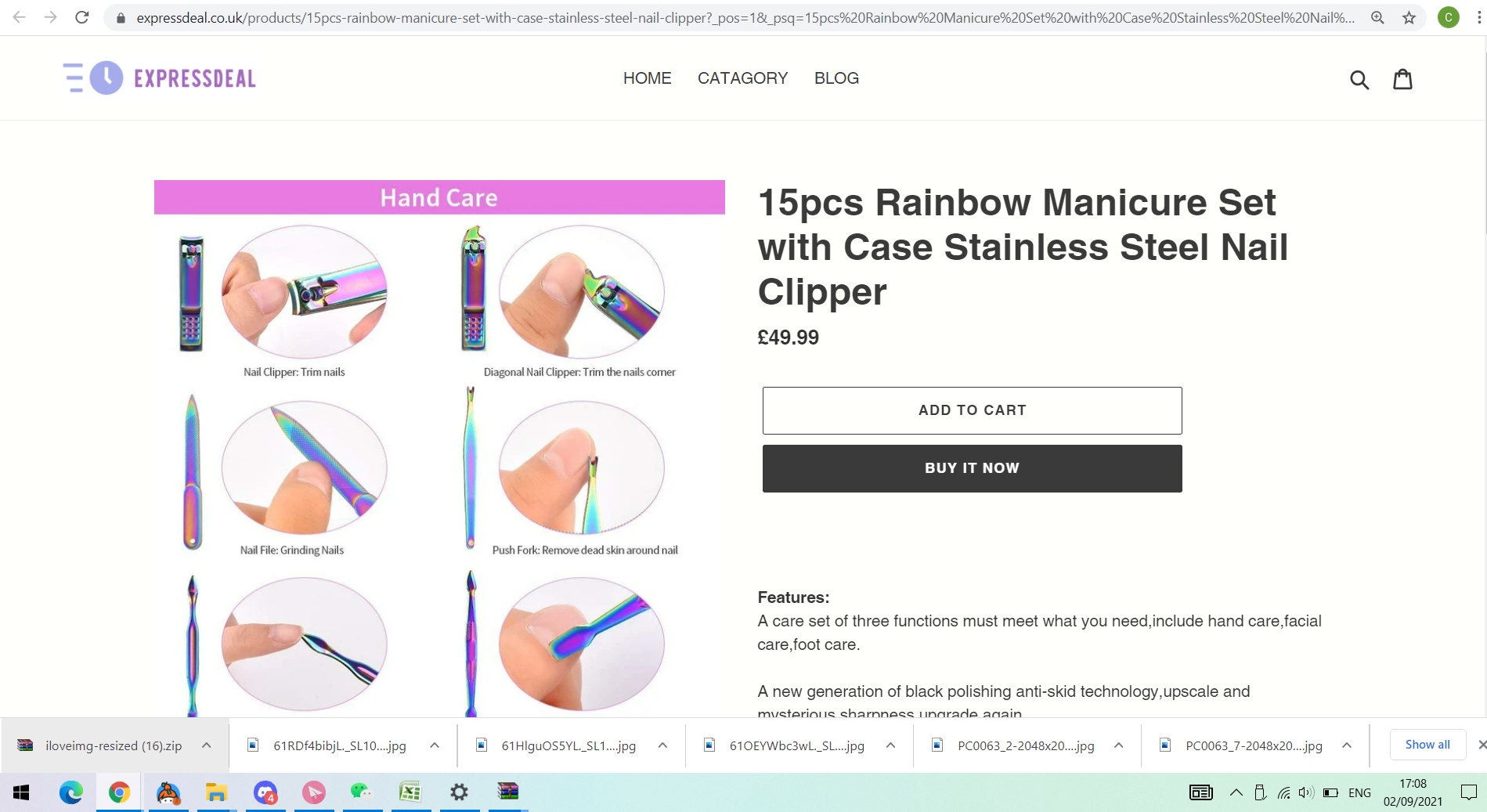Expand options for PC0063_7 jpg download
This screenshot has height=812, width=1487.
[x=1347, y=745]
